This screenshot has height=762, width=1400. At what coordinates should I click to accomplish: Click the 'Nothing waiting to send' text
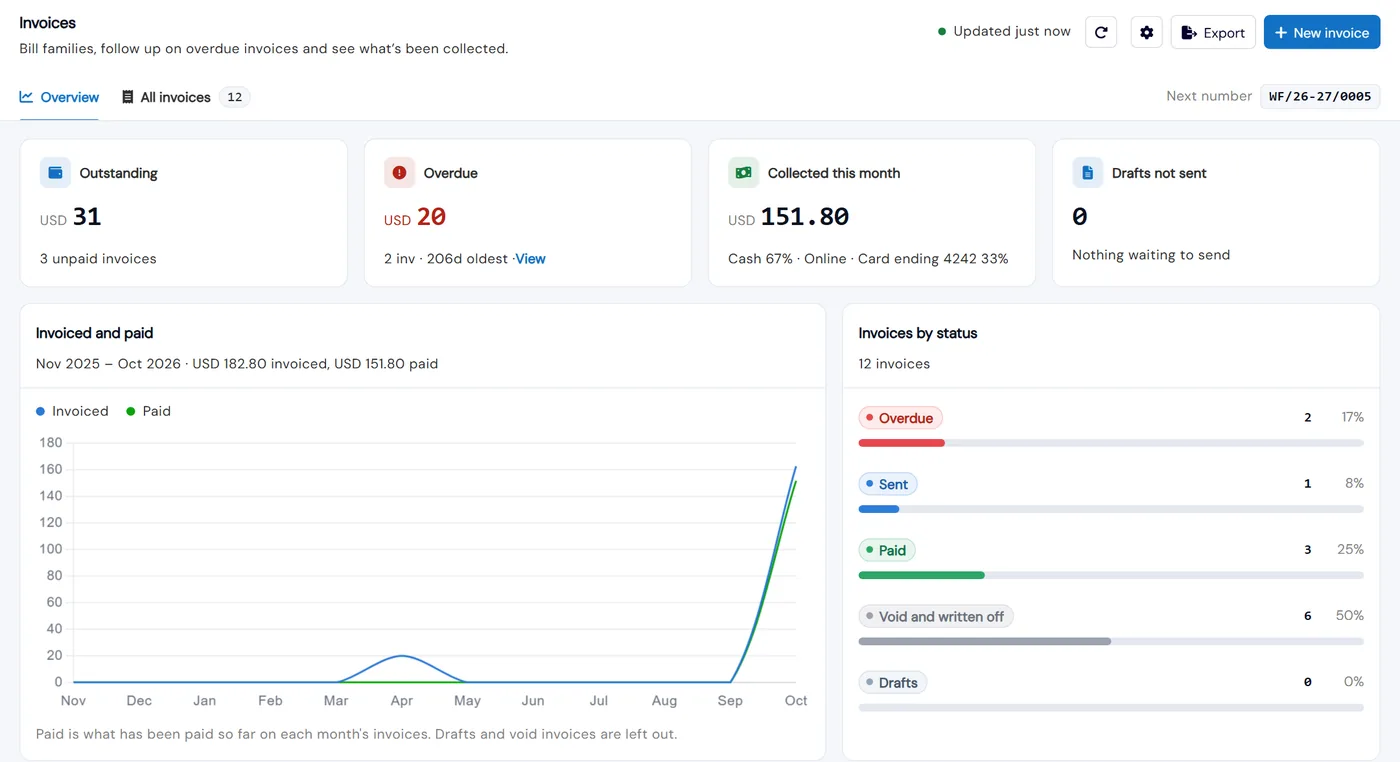pyautogui.click(x=1151, y=255)
